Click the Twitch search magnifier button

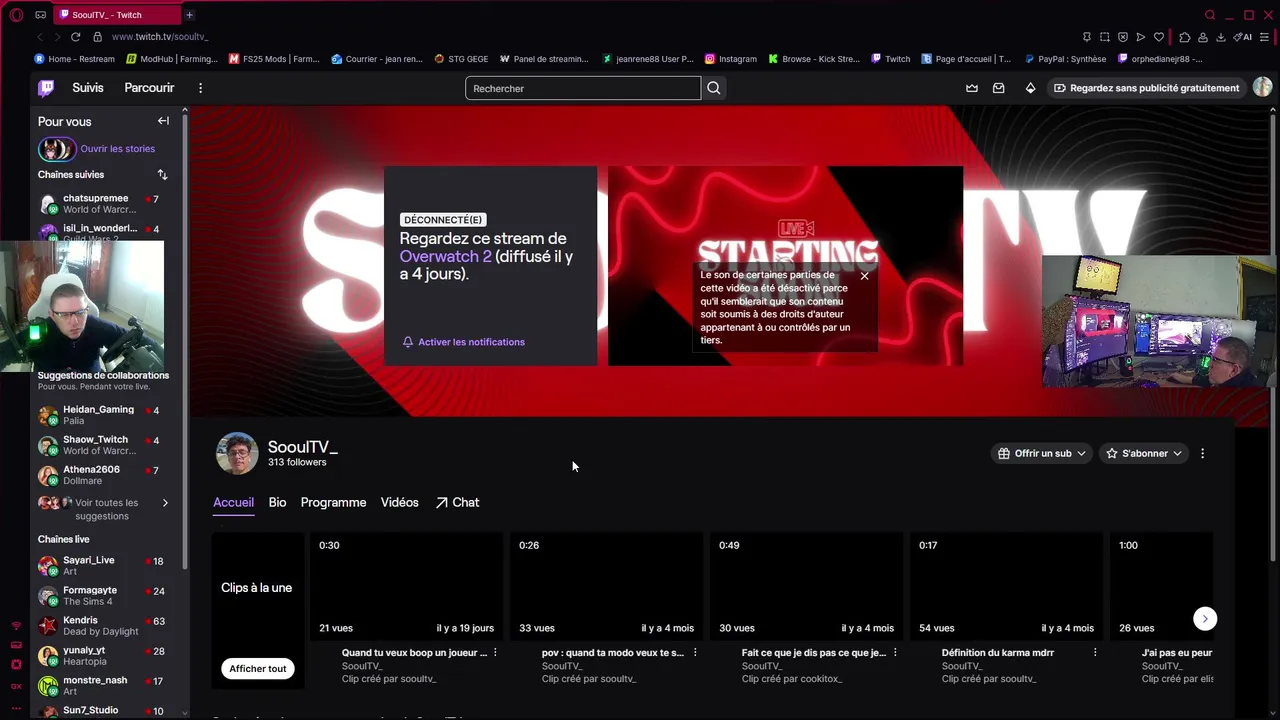click(x=714, y=88)
